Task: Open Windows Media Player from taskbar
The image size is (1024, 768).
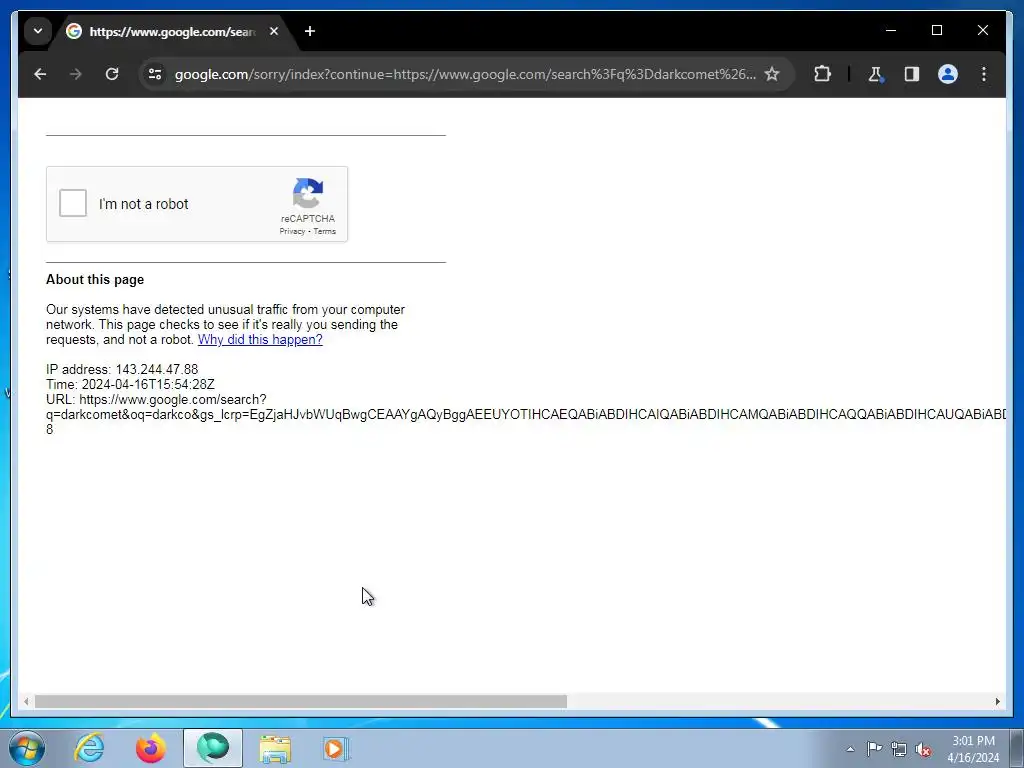Action: [336, 748]
